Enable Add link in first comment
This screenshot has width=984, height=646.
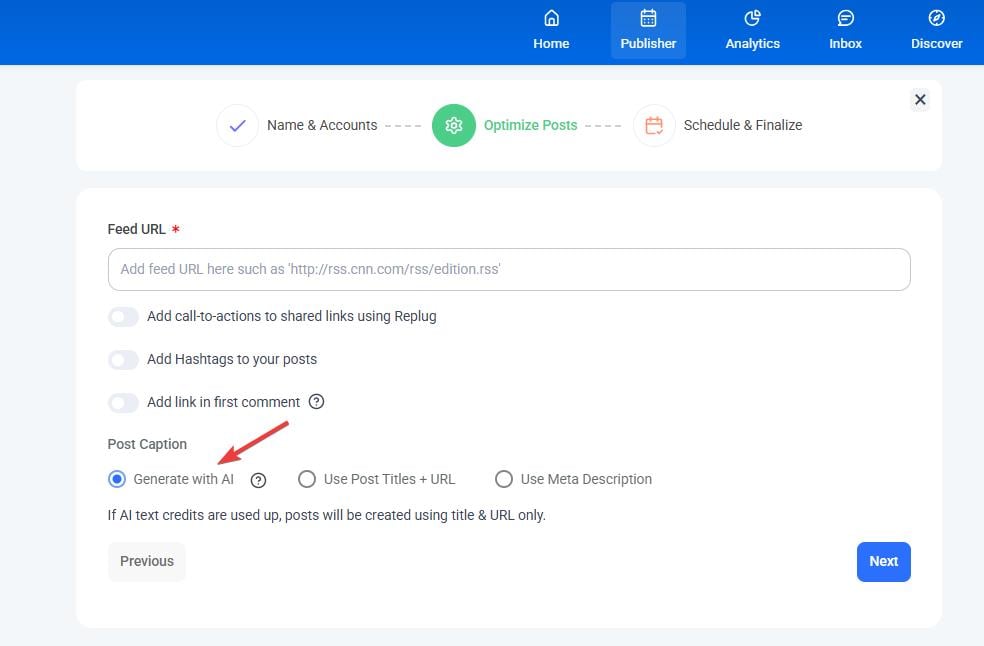point(123,402)
